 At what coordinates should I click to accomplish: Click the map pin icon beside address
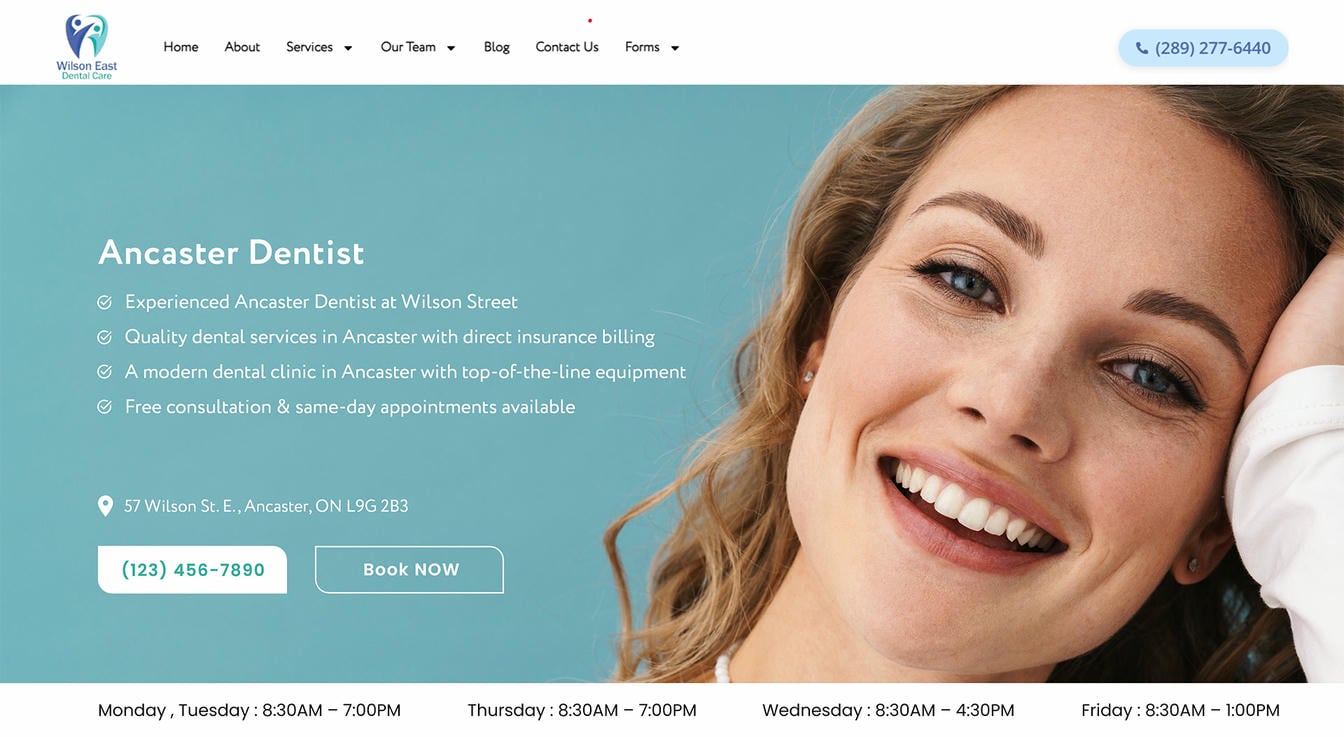coord(105,506)
